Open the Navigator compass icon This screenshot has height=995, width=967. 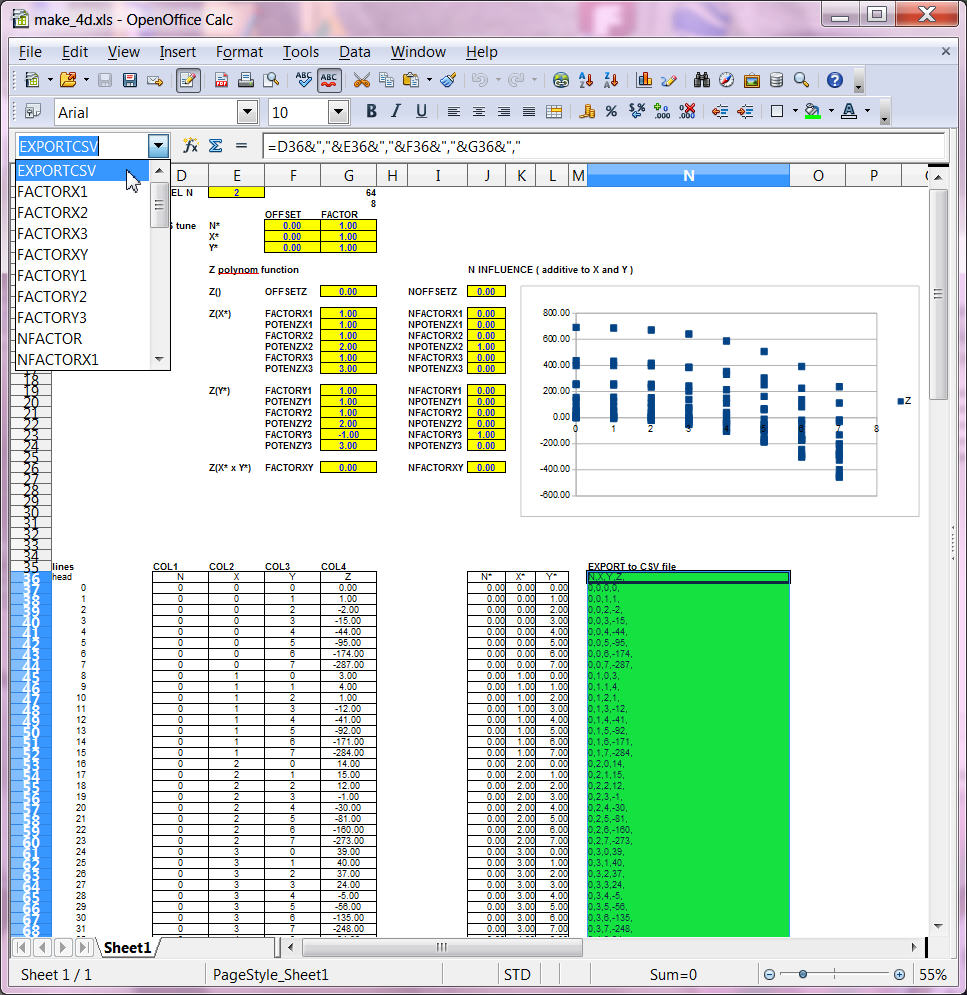click(726, 80)
